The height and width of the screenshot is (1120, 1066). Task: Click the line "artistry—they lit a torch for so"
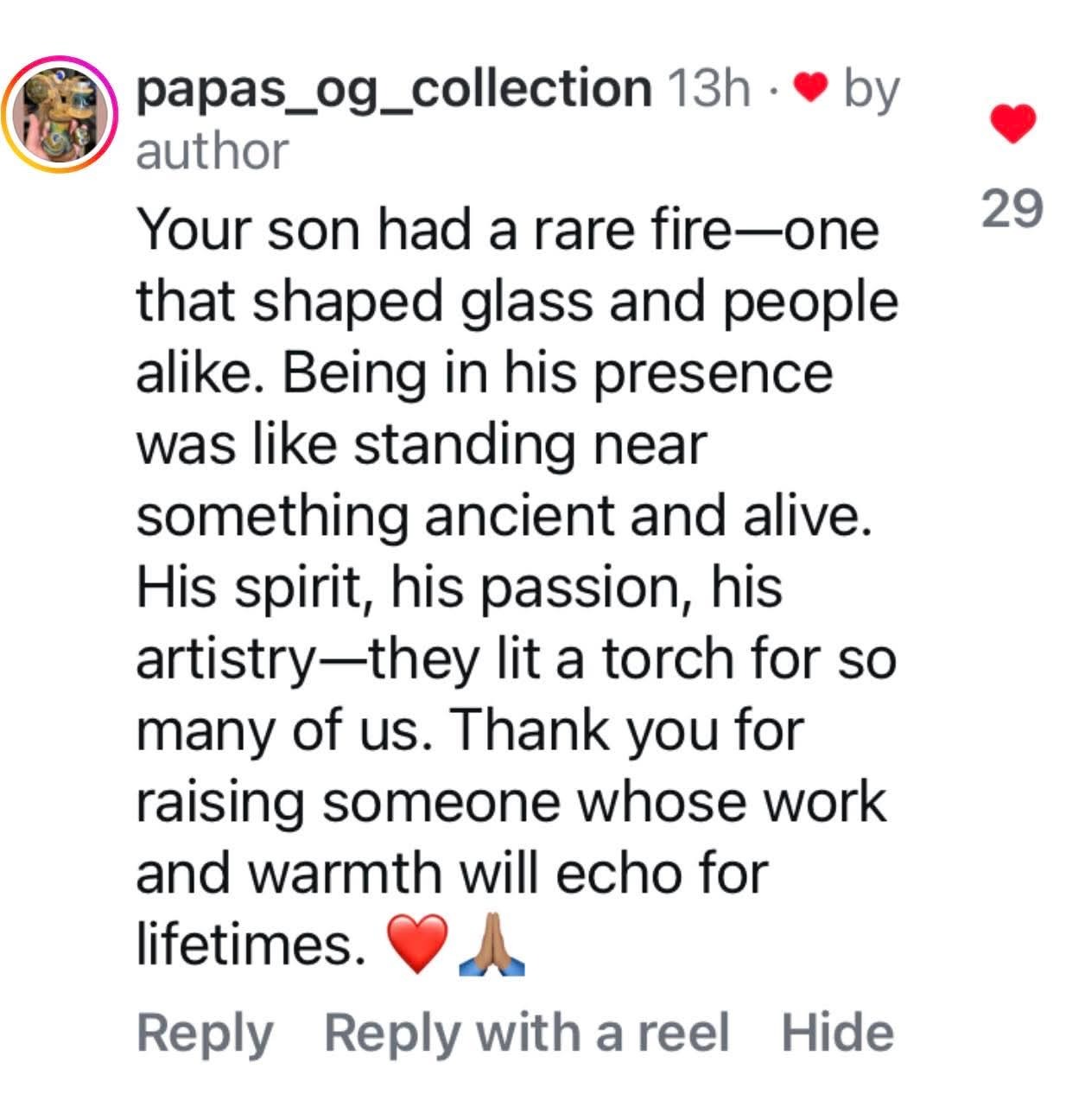tap(516, 659)
